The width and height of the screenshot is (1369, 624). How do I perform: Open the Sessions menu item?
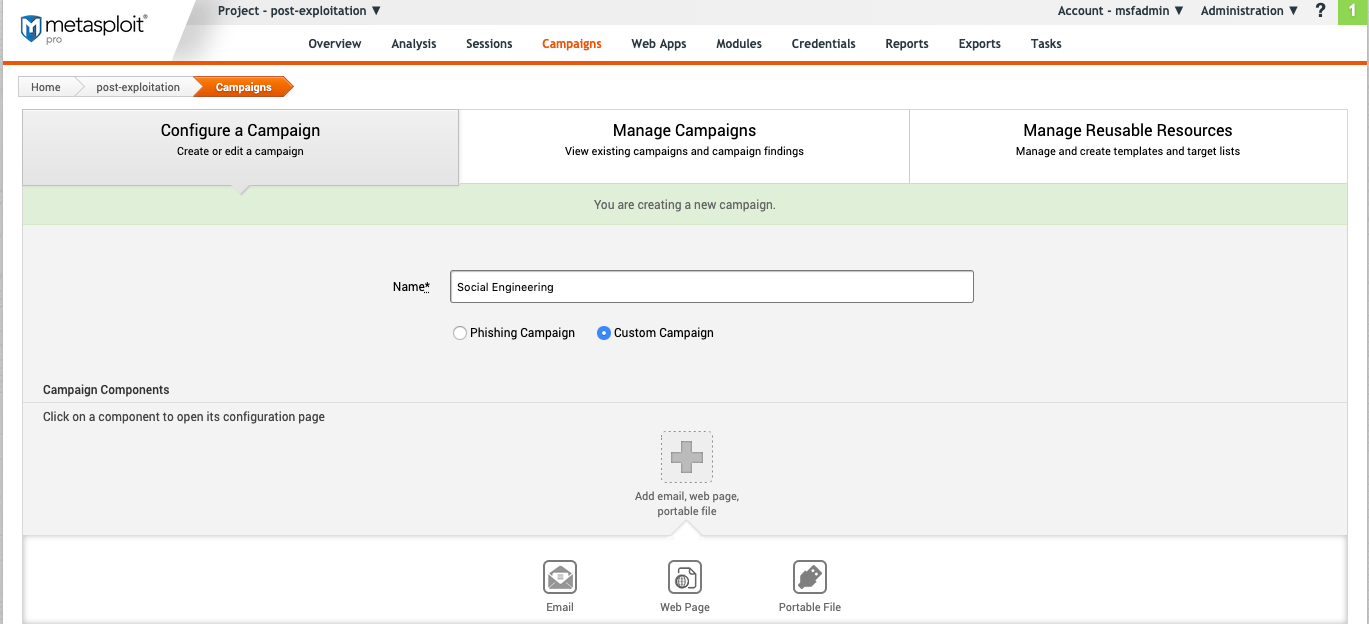click(x=489, y=44)
